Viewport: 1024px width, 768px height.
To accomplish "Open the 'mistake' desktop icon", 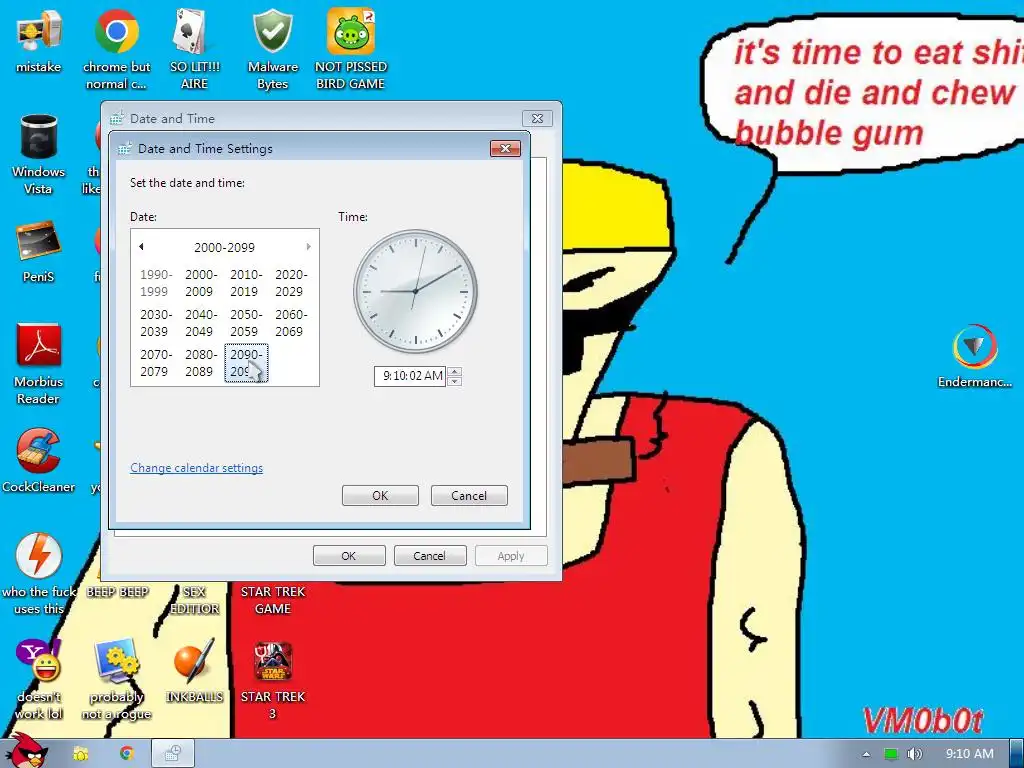I will [39, 41].
